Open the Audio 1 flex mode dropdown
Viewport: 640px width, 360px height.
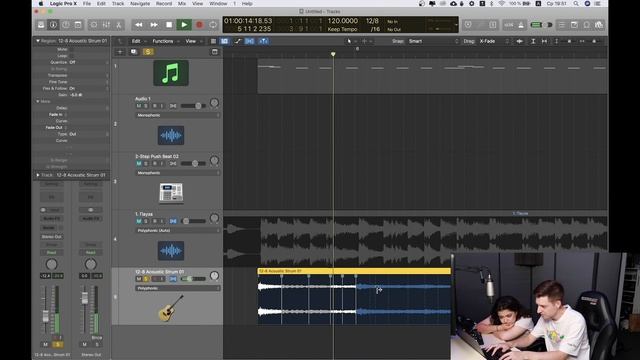(x=178, y=116)
